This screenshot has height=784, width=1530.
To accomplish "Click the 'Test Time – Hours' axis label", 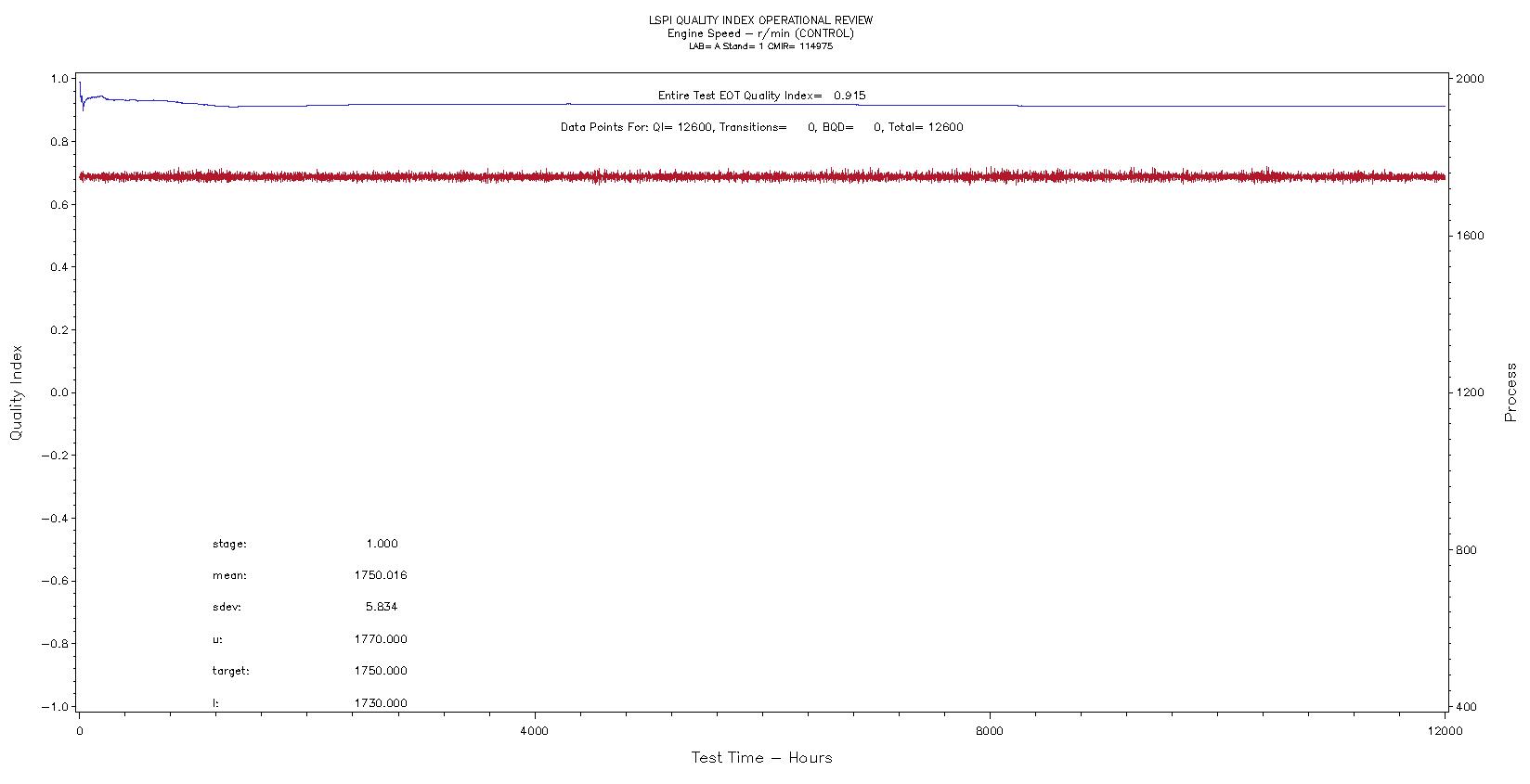I will click(x=761, y=758).
